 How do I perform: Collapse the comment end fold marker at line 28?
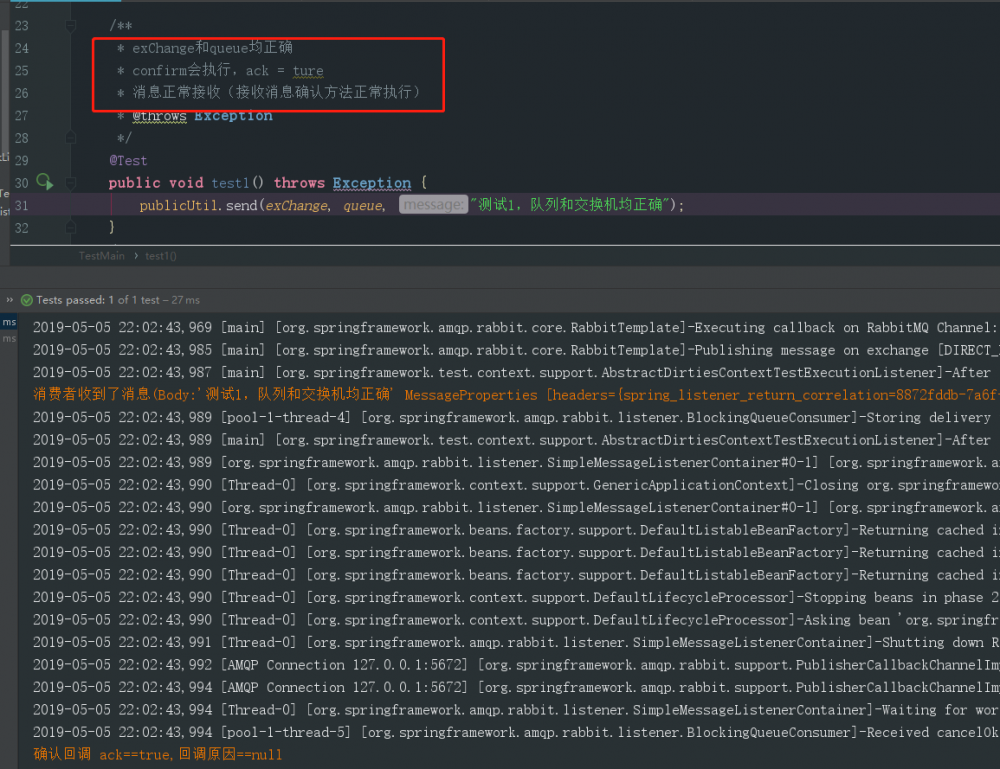click(71, 137)
